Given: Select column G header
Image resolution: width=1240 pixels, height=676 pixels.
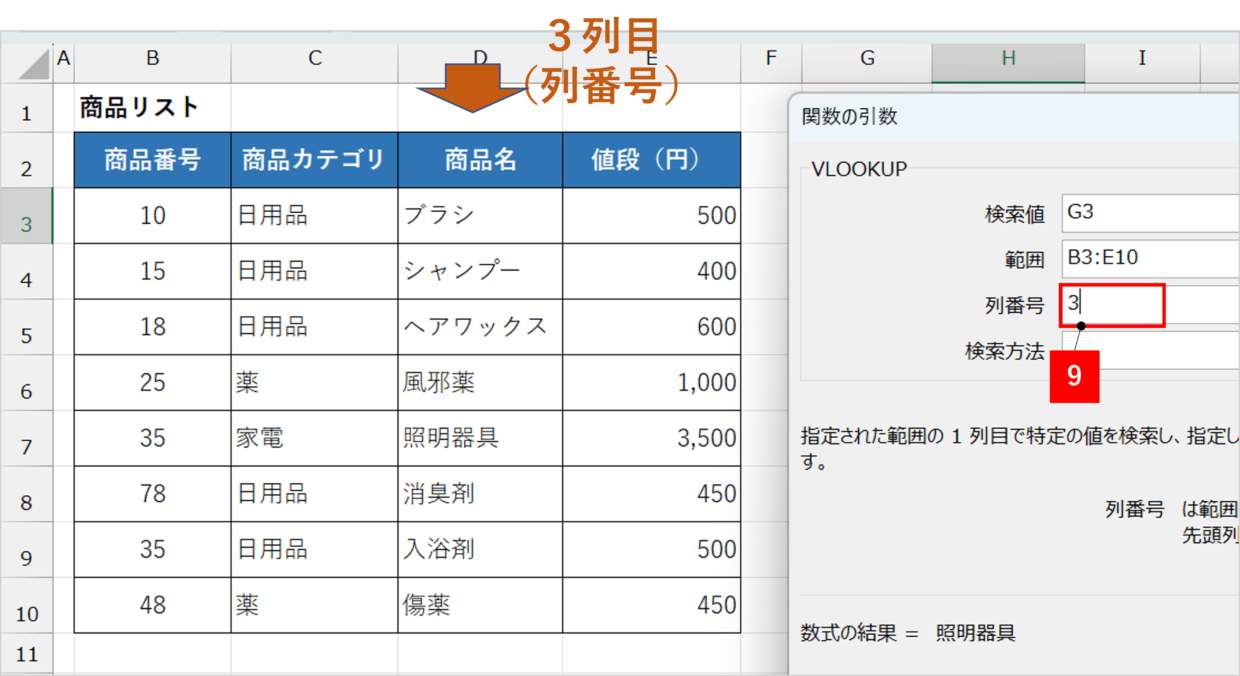Looking at the screenshot, I should click(867, 59).
